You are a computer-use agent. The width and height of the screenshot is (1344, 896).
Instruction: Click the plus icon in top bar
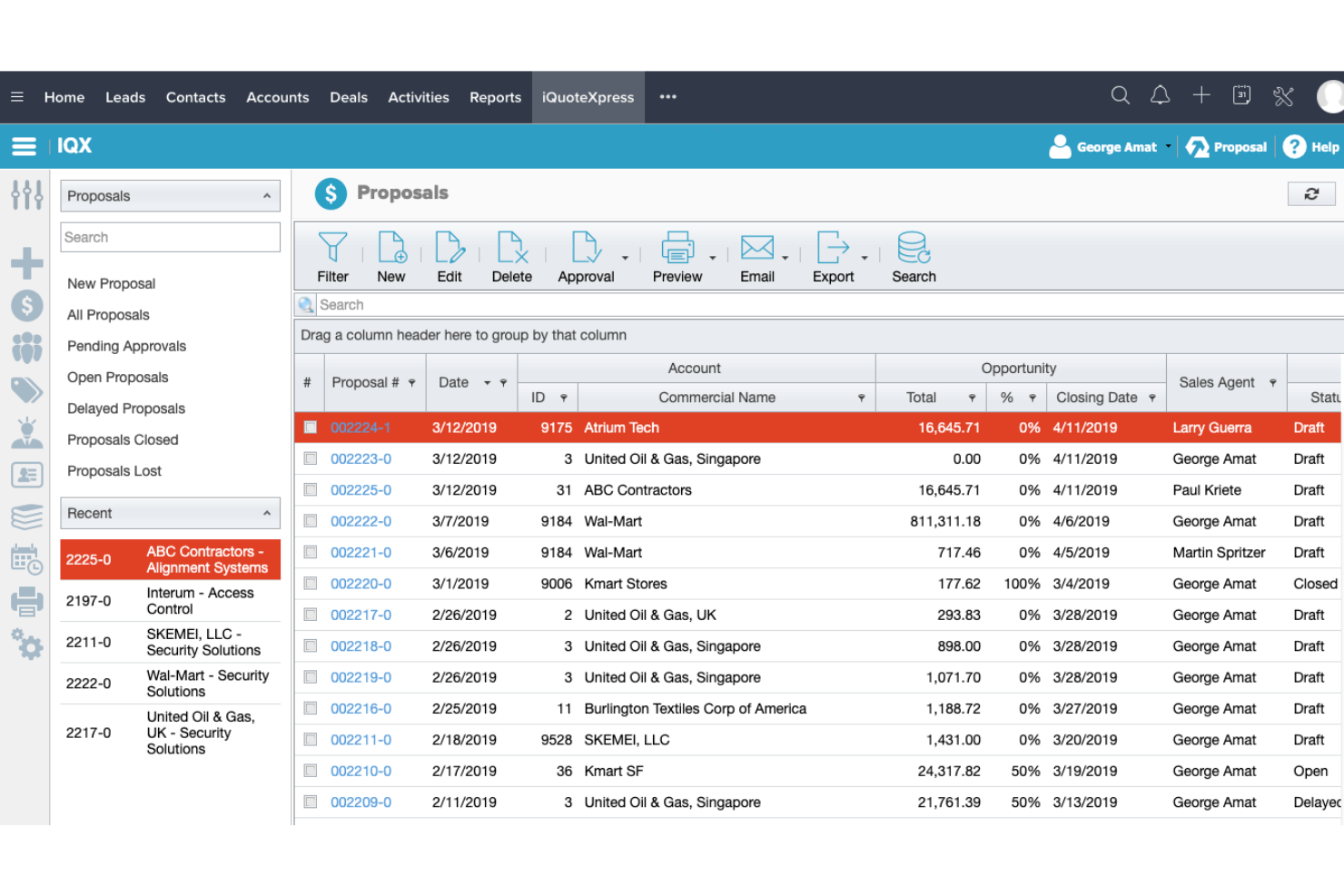coord(1201,95)
